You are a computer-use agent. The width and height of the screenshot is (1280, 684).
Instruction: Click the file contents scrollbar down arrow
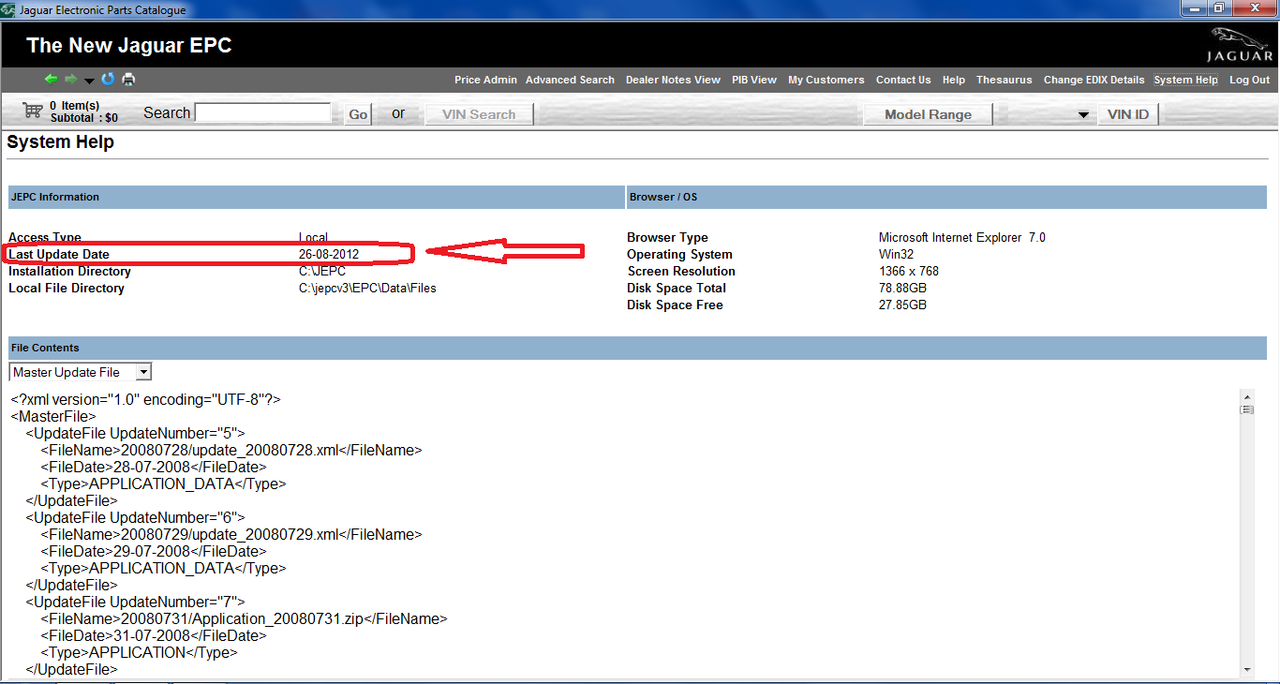tap(1246, 669)
